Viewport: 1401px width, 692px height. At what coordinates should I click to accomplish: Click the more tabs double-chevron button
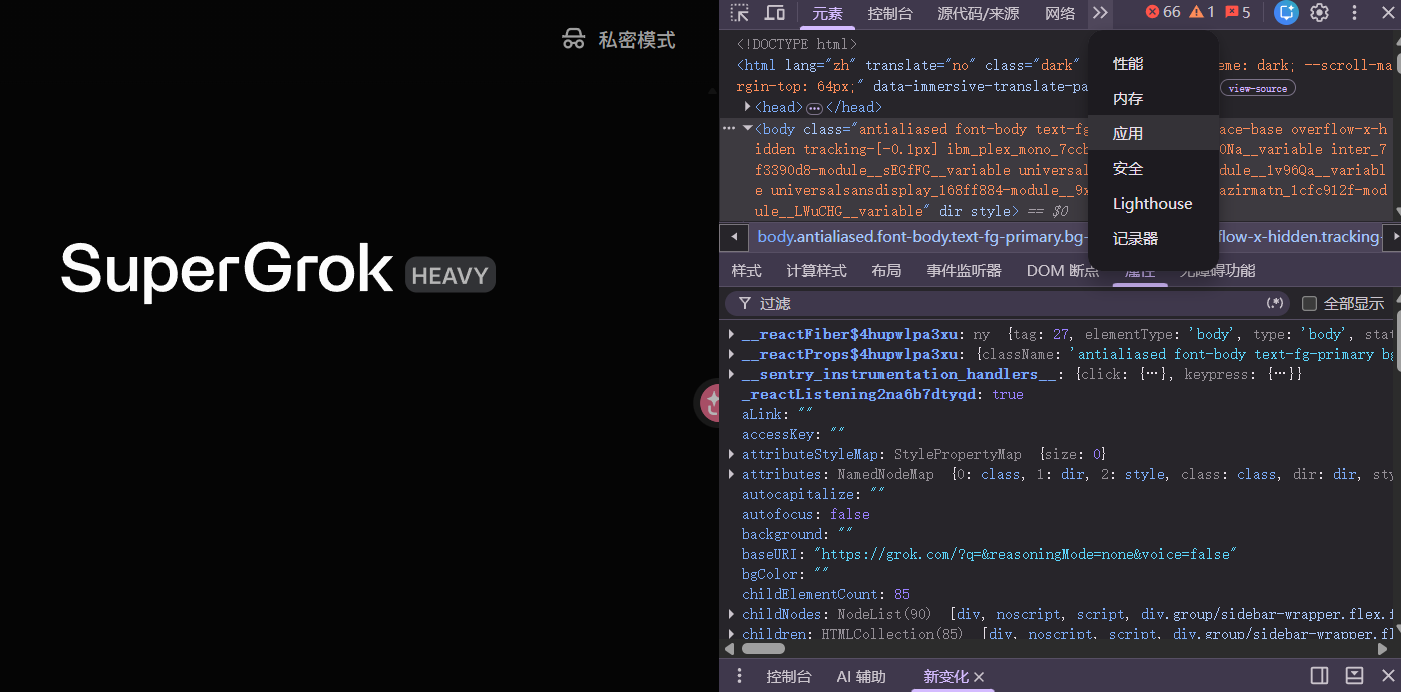coord(1100,13)
